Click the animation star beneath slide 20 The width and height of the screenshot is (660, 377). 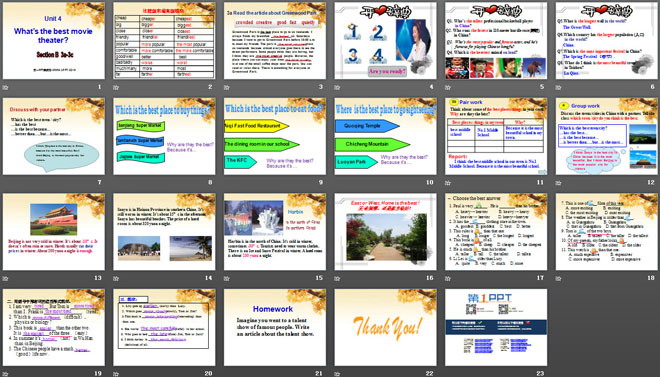pyautogui.click(x=116, y=374)
